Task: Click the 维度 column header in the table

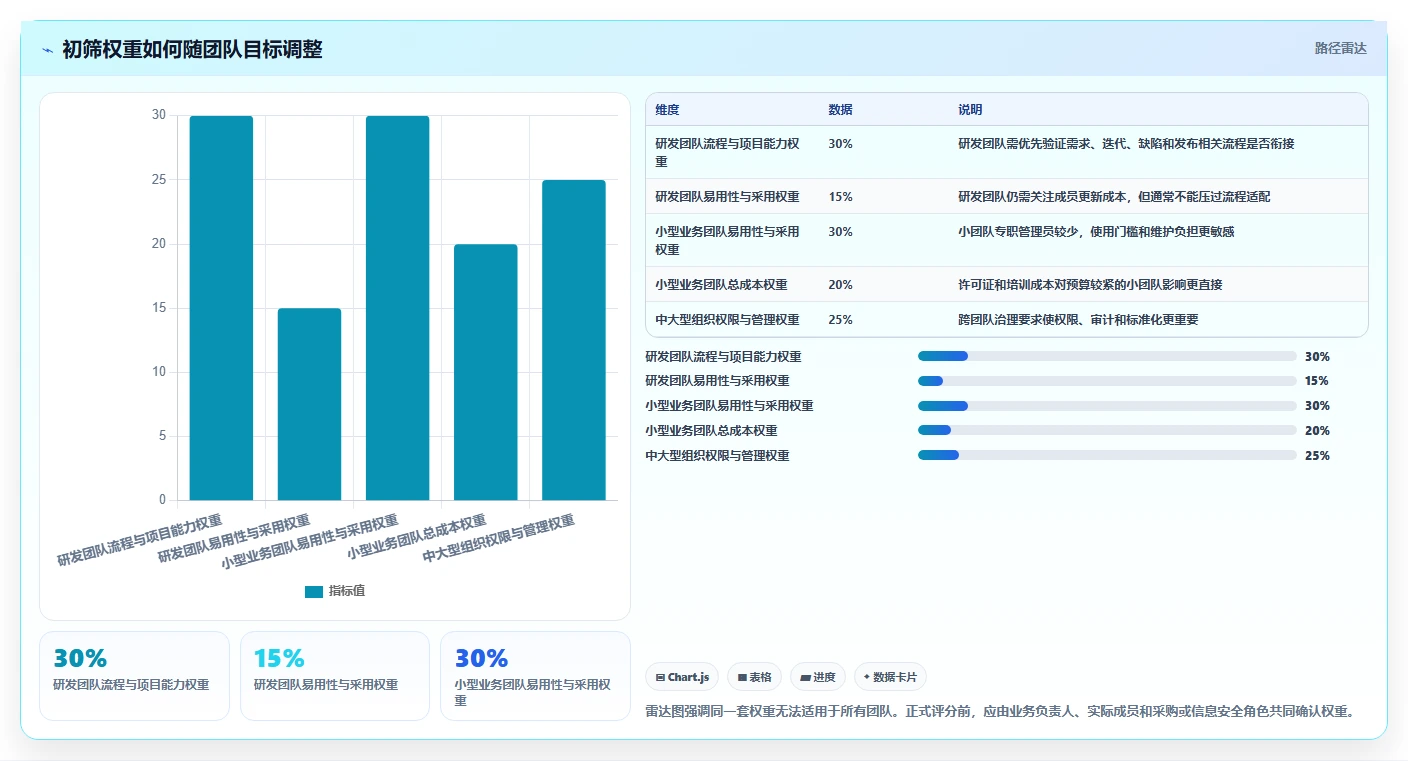Action: pyautogui.click(x=667, y=109)
